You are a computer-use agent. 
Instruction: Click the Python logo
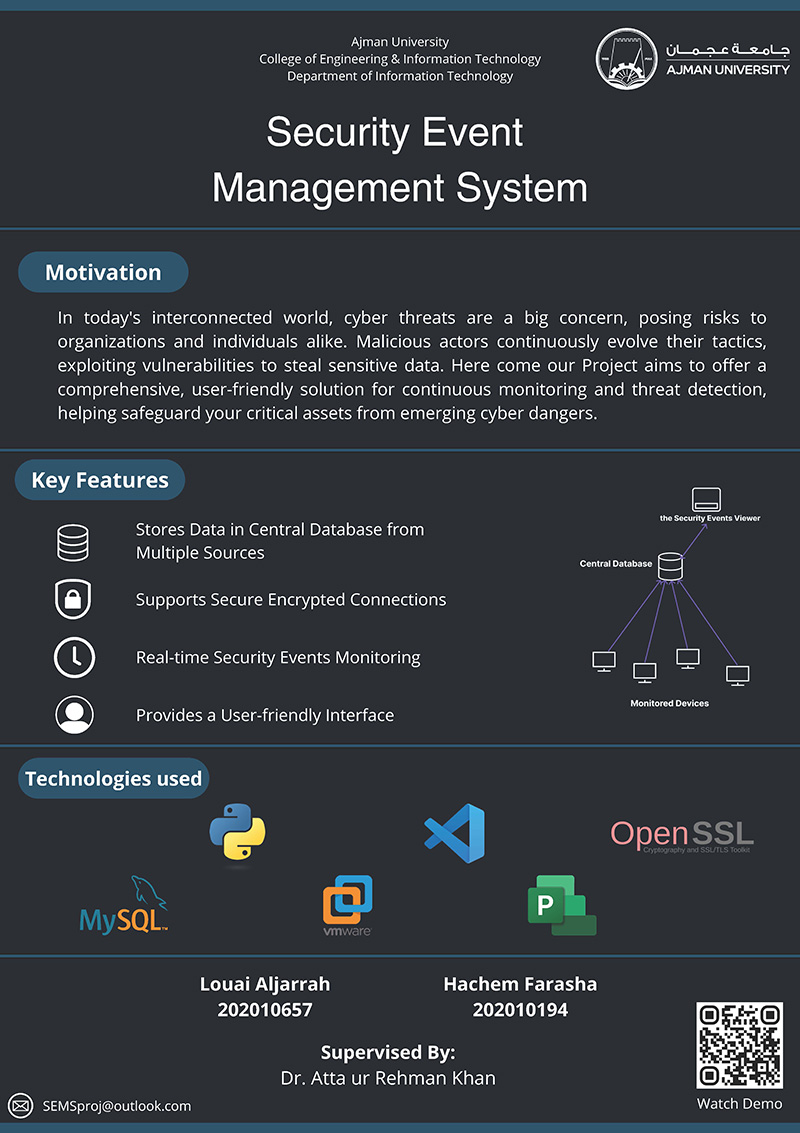click(x=237, y=834)
